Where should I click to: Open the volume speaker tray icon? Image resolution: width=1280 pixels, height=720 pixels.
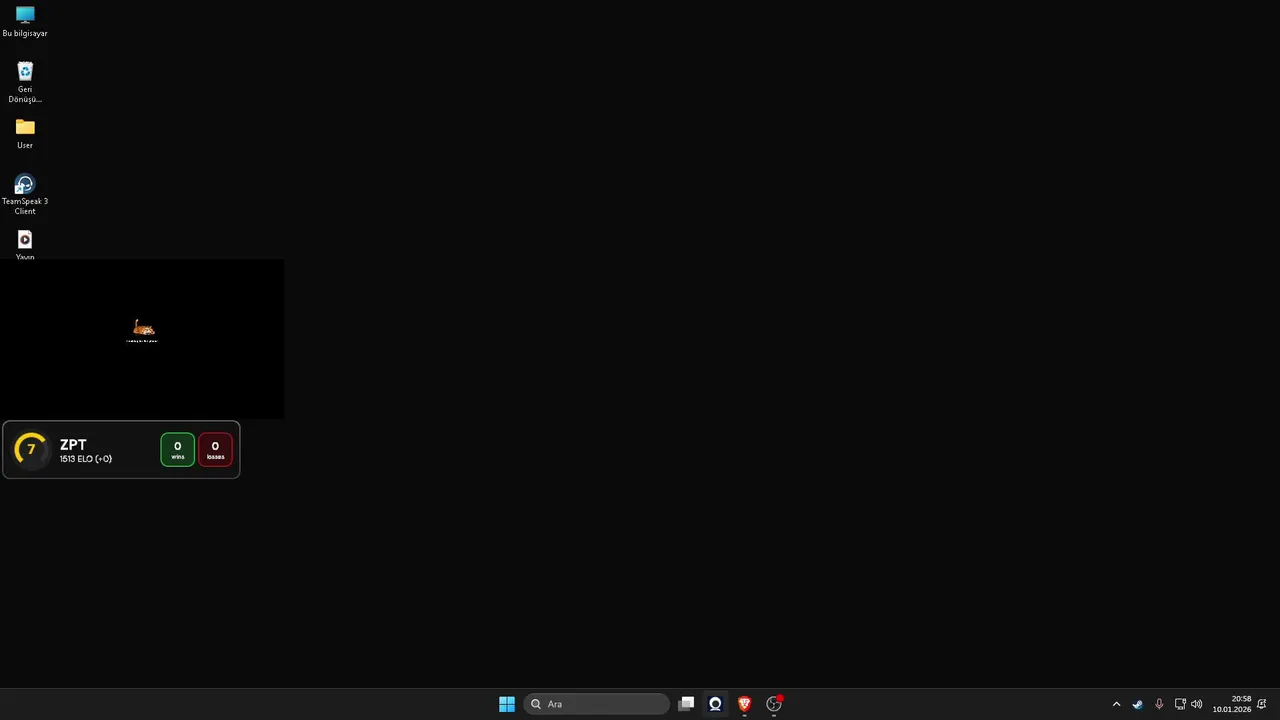(x=1197, y=704)
